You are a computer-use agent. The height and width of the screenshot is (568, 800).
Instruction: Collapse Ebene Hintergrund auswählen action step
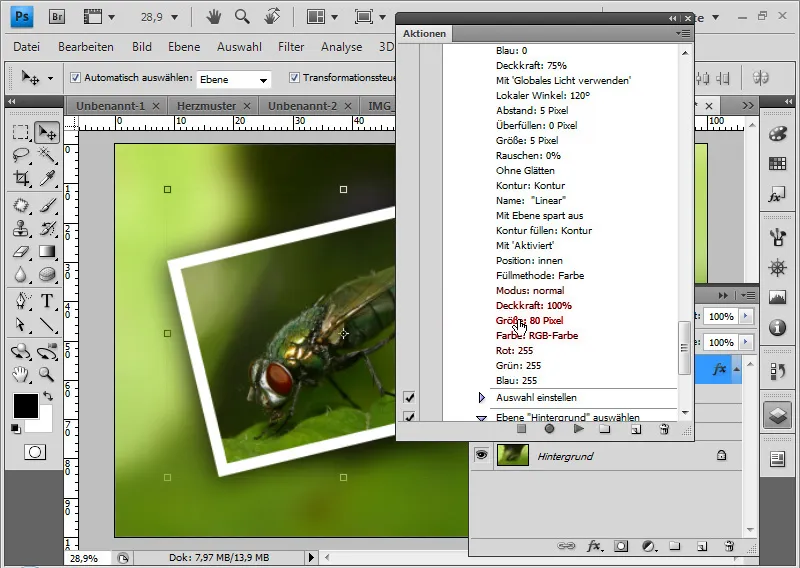[481, 418]
